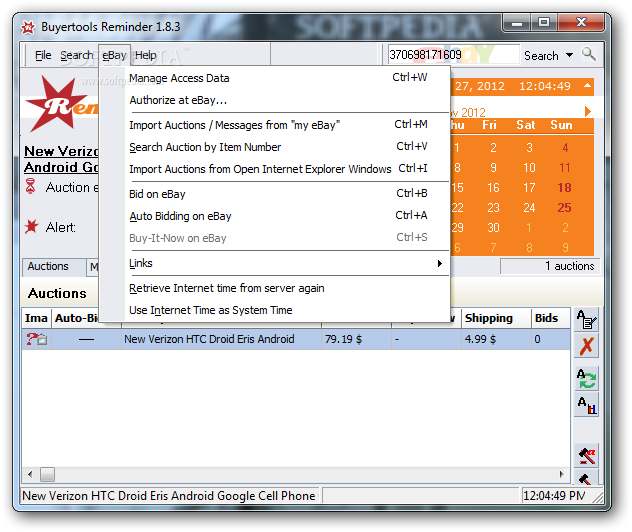This screenshot has height=532, width=632.
Task: Click the red X delete auction icon
Action: pos(586,346)
